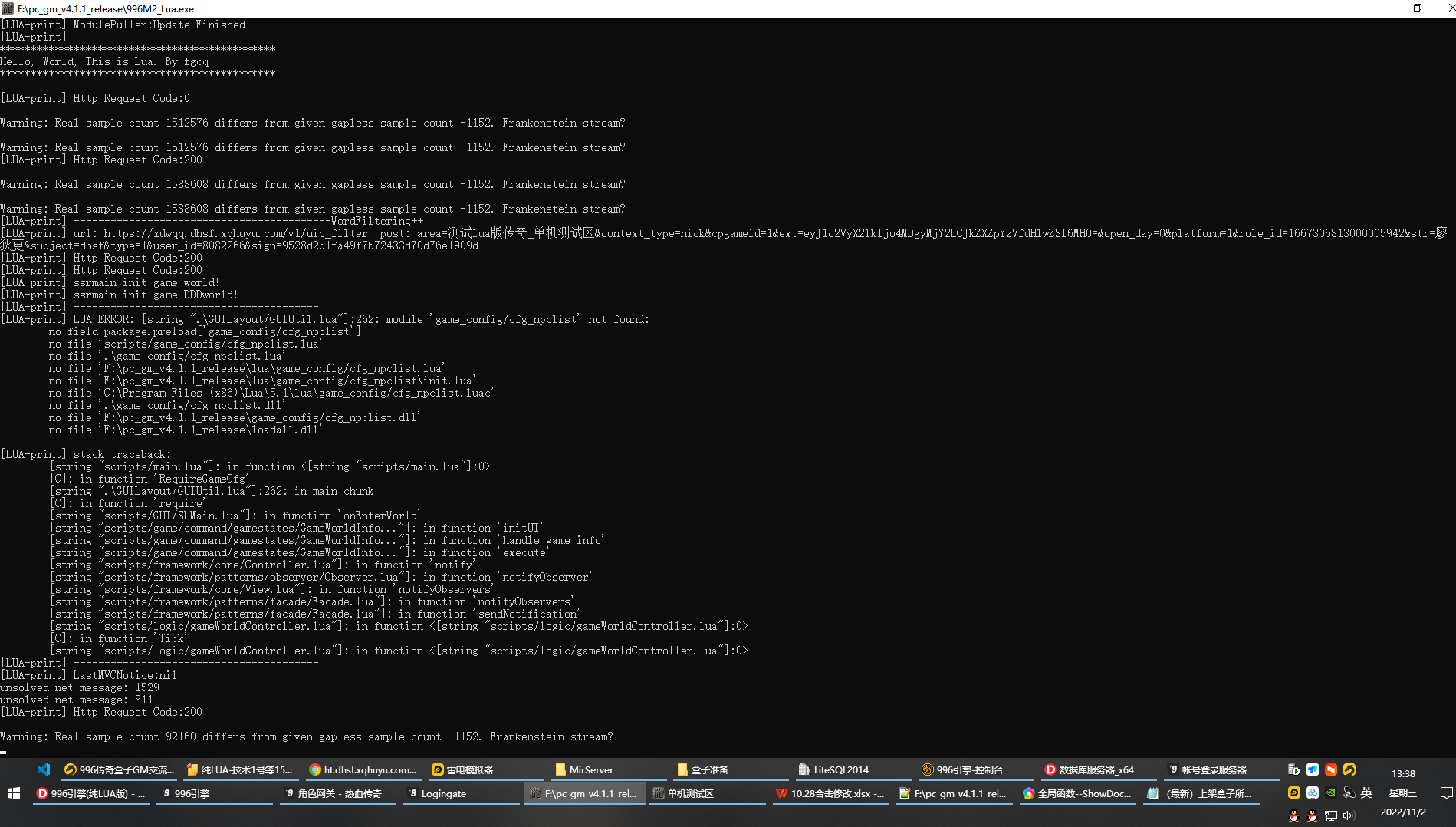Open Visual Studio Code from the taskbar
This screenshot has width=1456, height=827.
44,769
